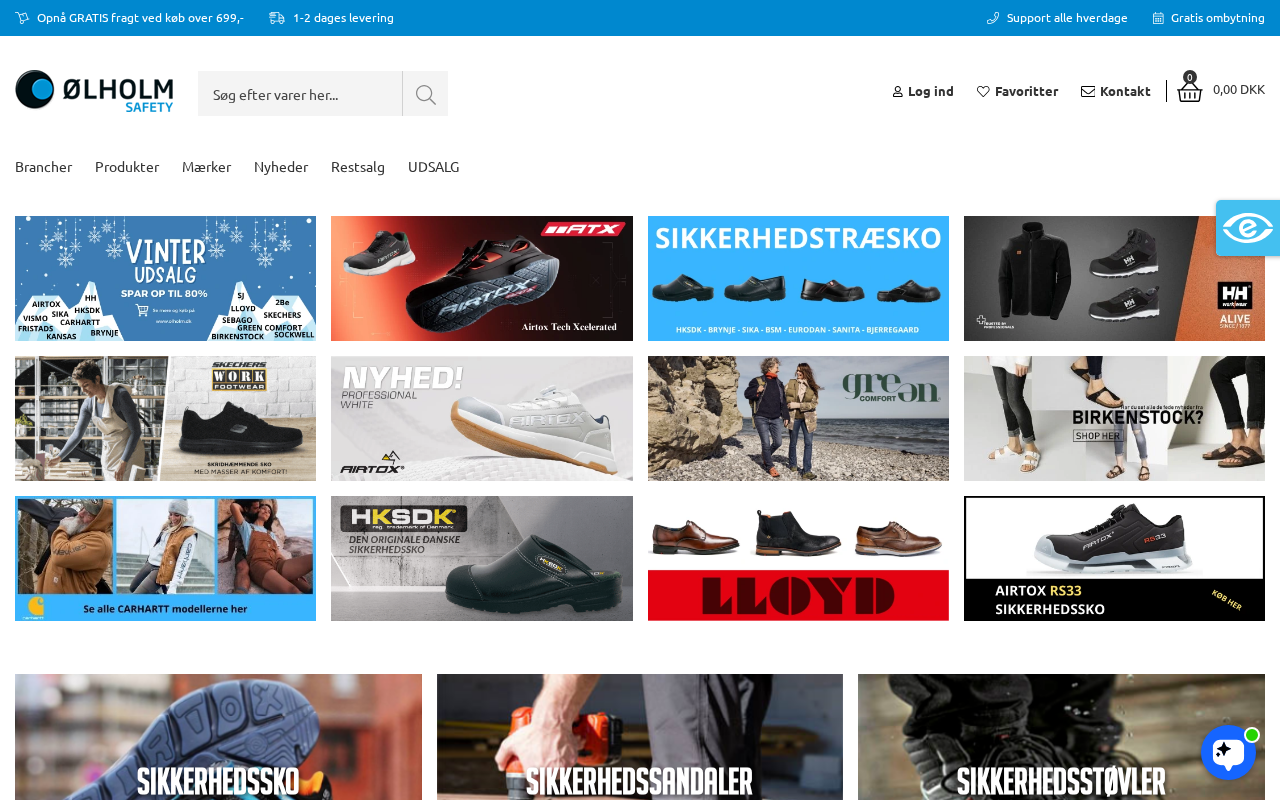Open the Restsalg page
The width and height of the screenshot is (1280, 800).
tap(358, 167)
